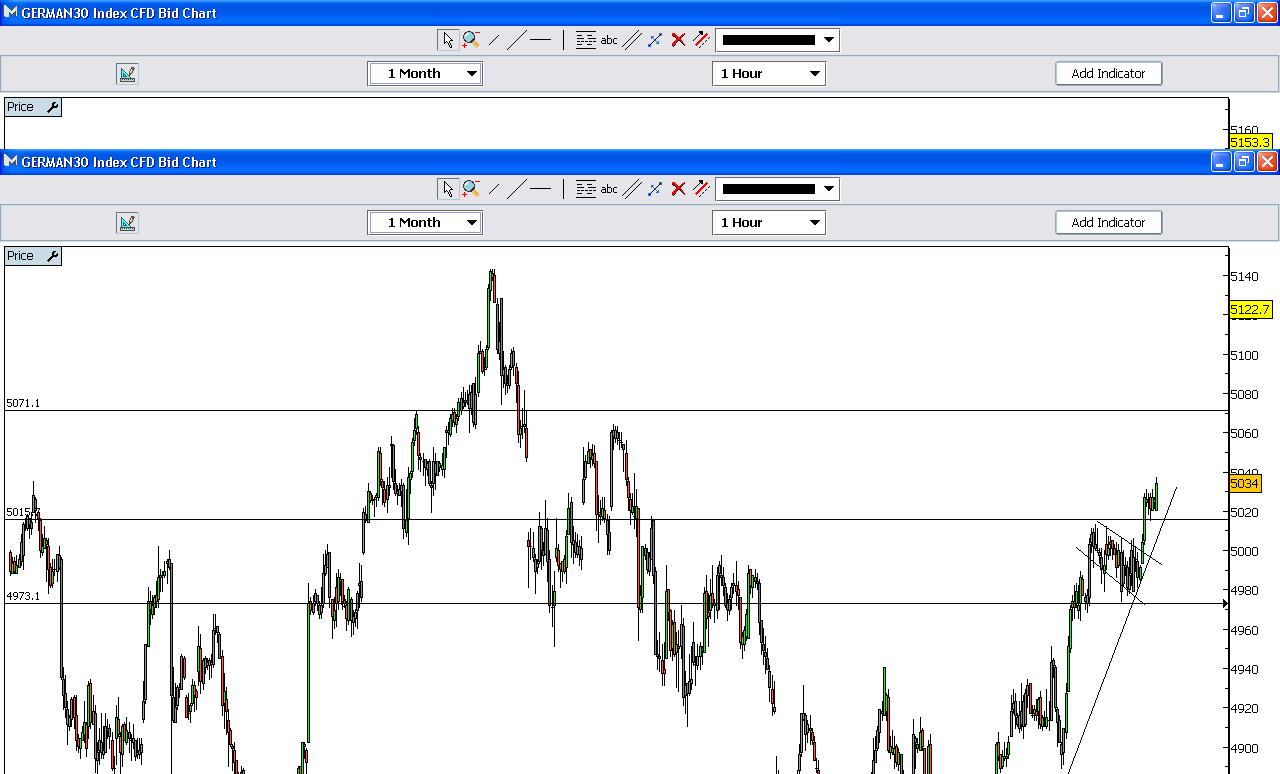
Task: Activate the zoom magnifier in the background chart window
Action: click(x=471, y=40)
